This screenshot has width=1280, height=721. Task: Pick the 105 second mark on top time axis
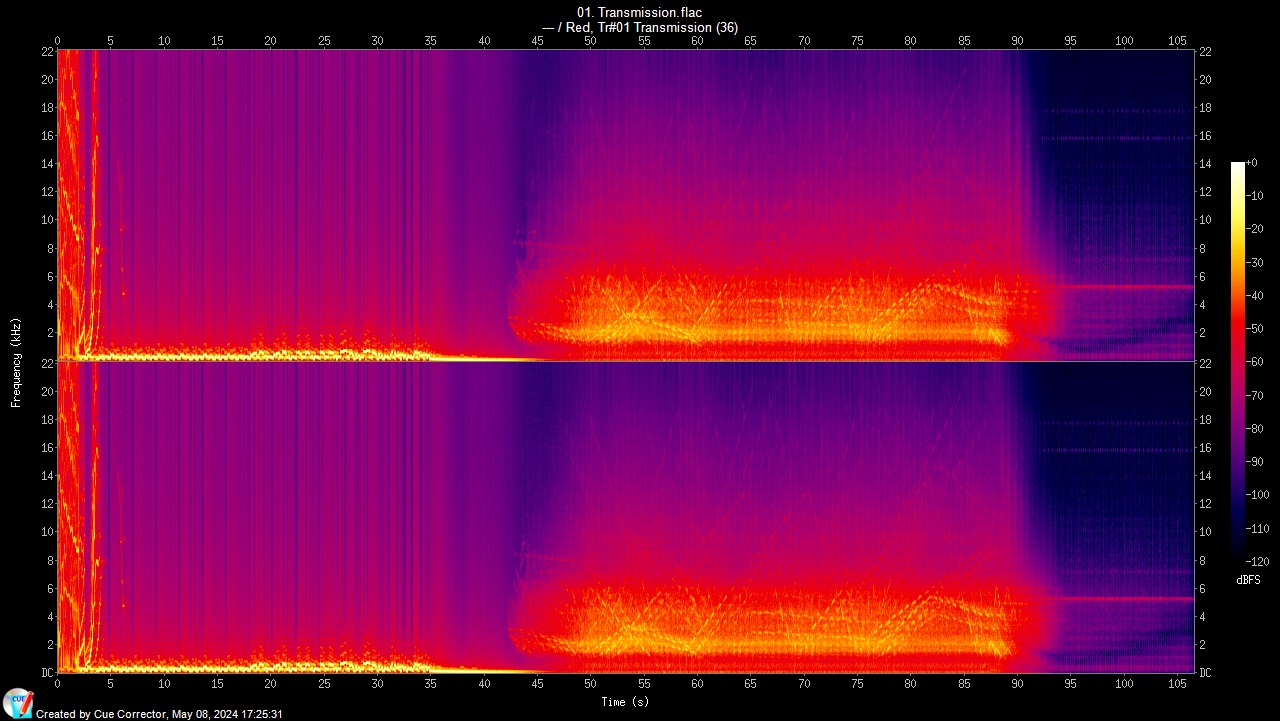(1177, 41)
